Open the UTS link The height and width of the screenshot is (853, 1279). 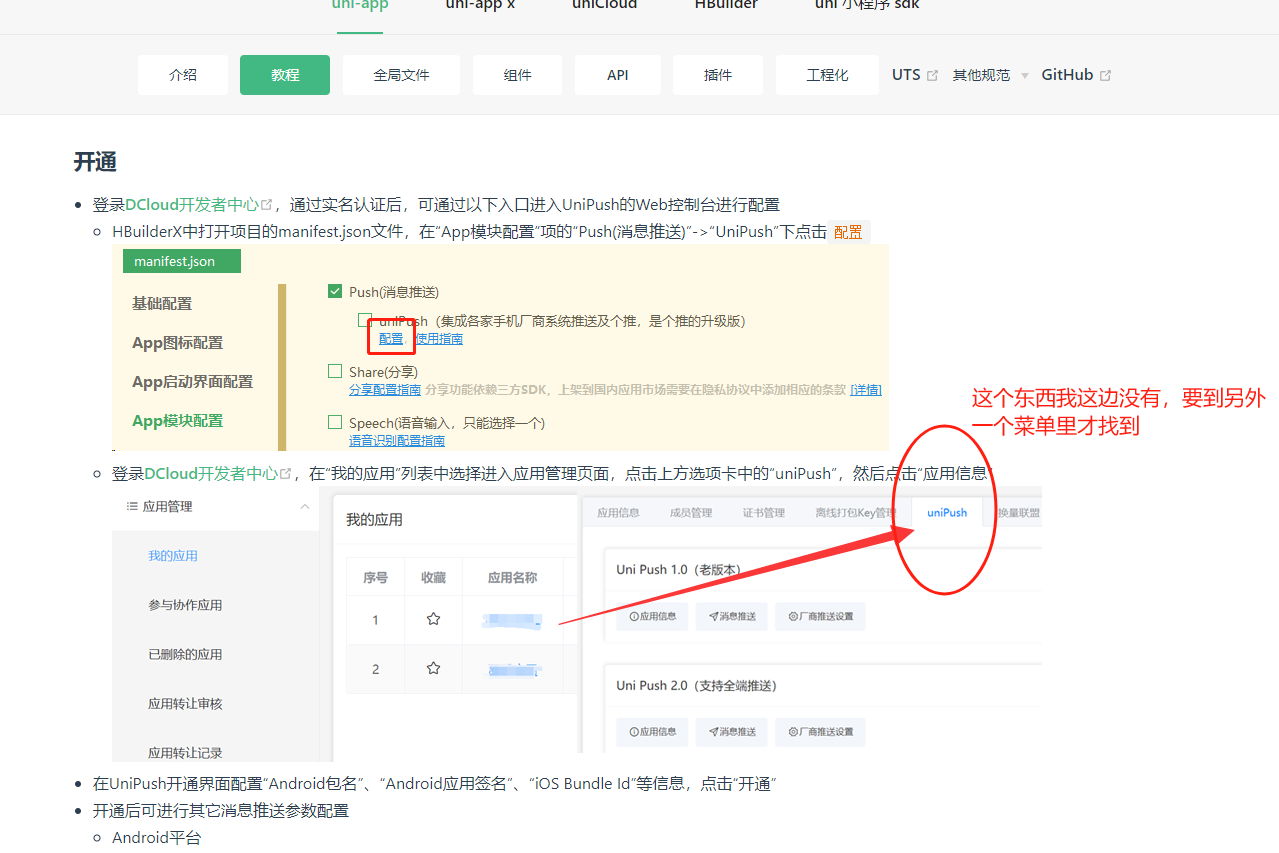(906, 75)
